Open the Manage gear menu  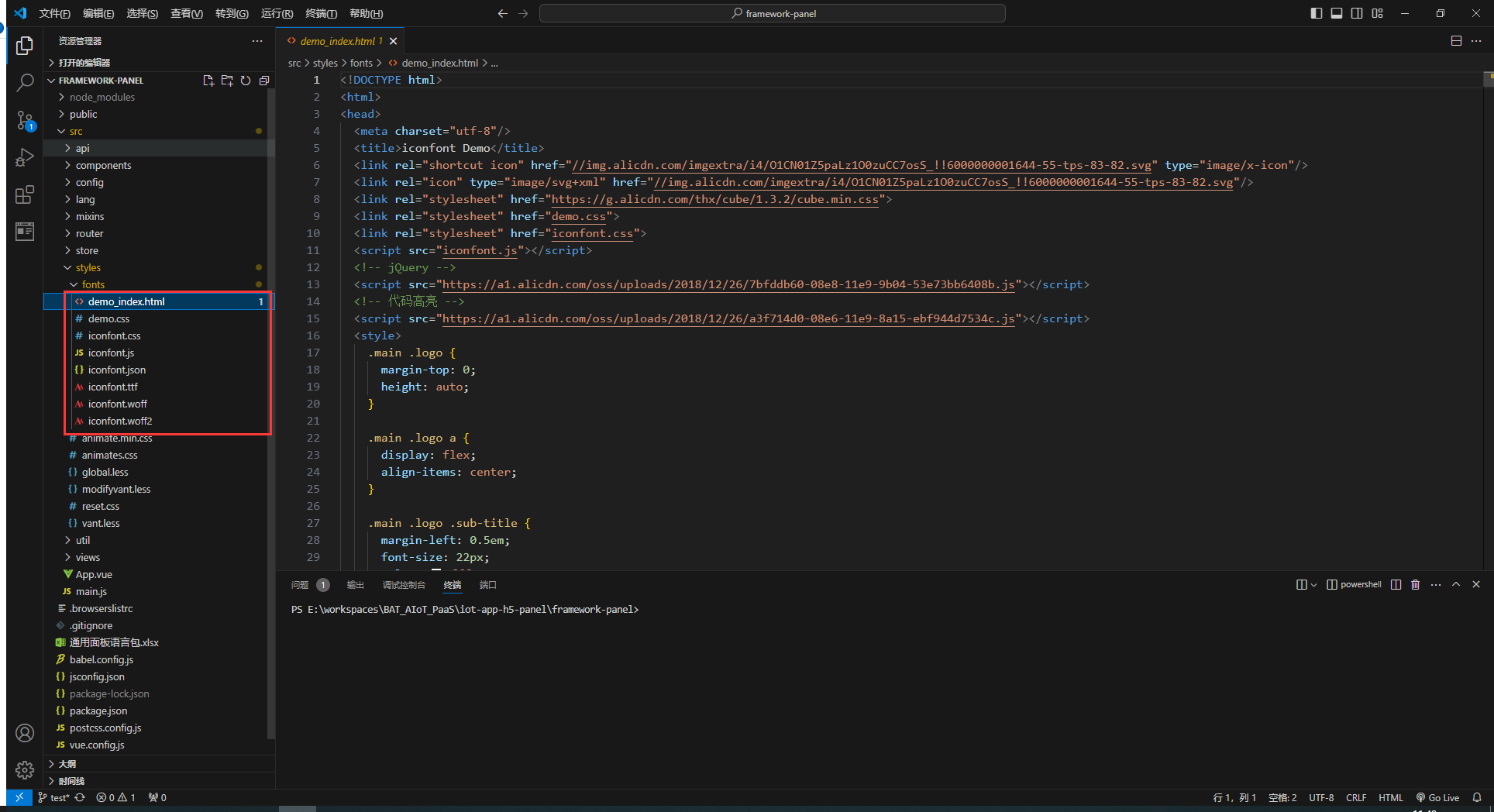coord(25,769)
